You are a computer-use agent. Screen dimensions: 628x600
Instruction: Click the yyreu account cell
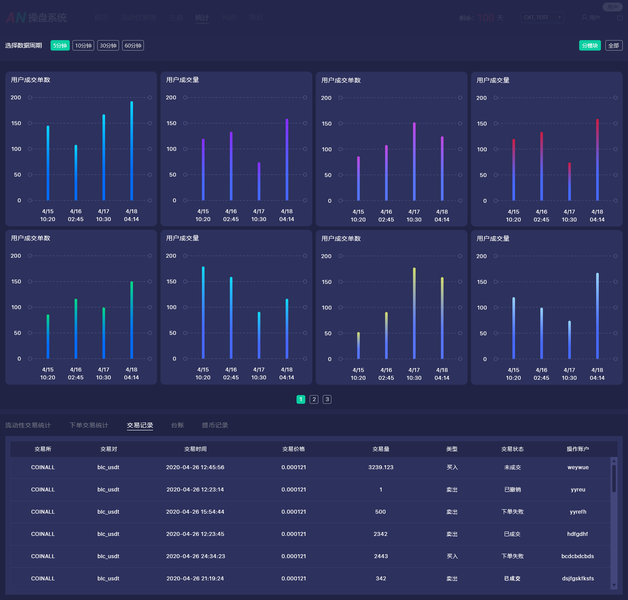click(x=578, y=489)
